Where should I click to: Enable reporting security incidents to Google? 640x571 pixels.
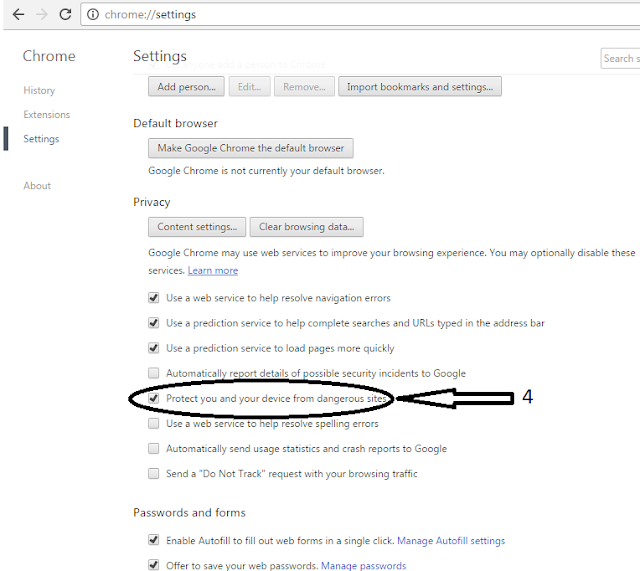153,373
